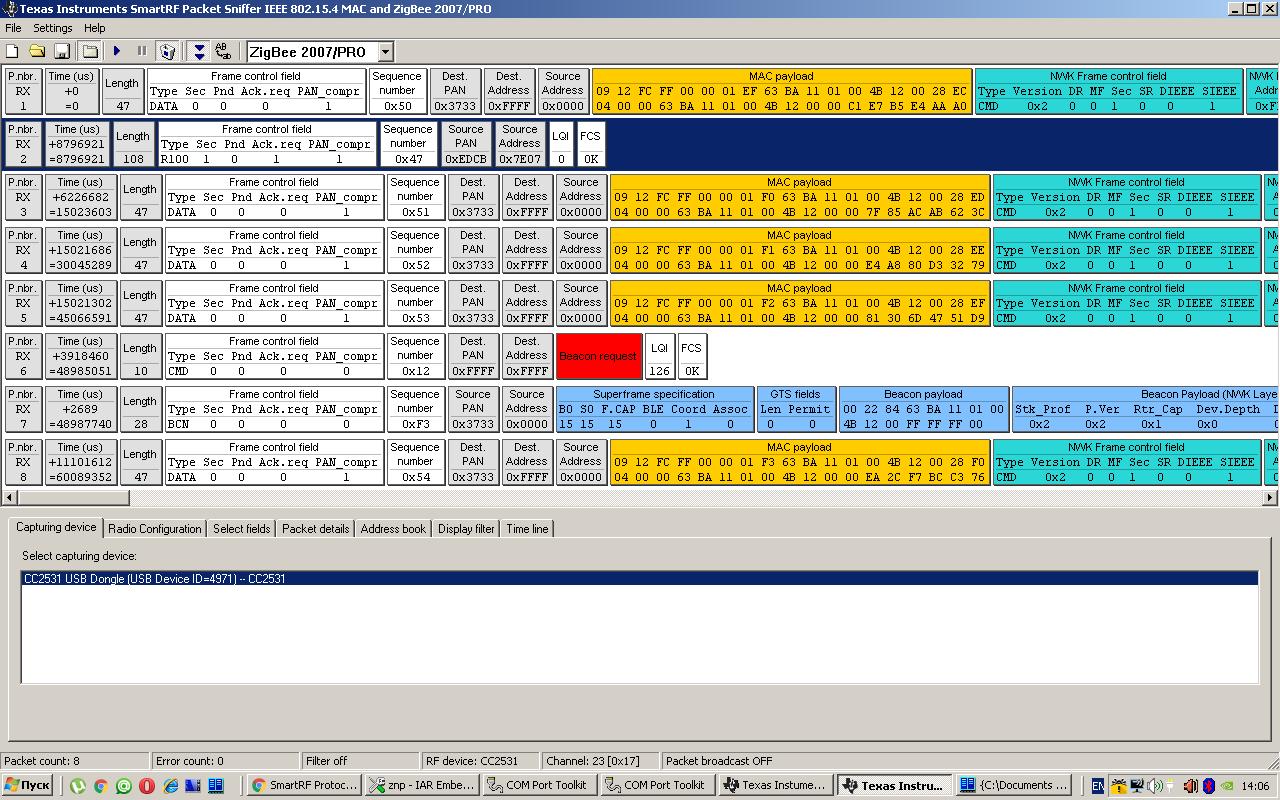Click the Source PAN 0xEDCB cell
This screenshot has height=800, width=1280.
(x=466, y=144)
